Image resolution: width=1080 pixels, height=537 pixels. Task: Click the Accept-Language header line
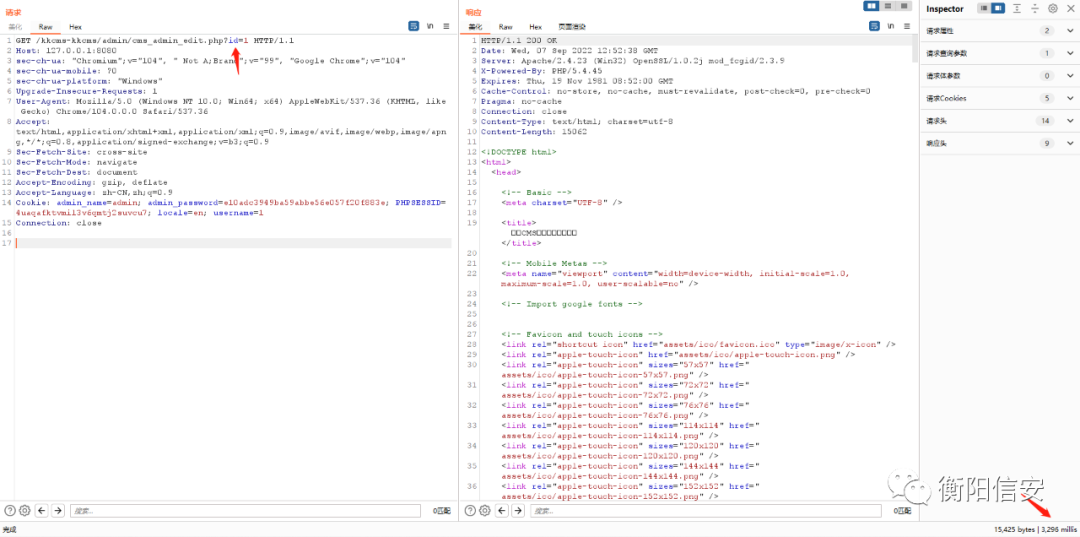pos(94,193)
